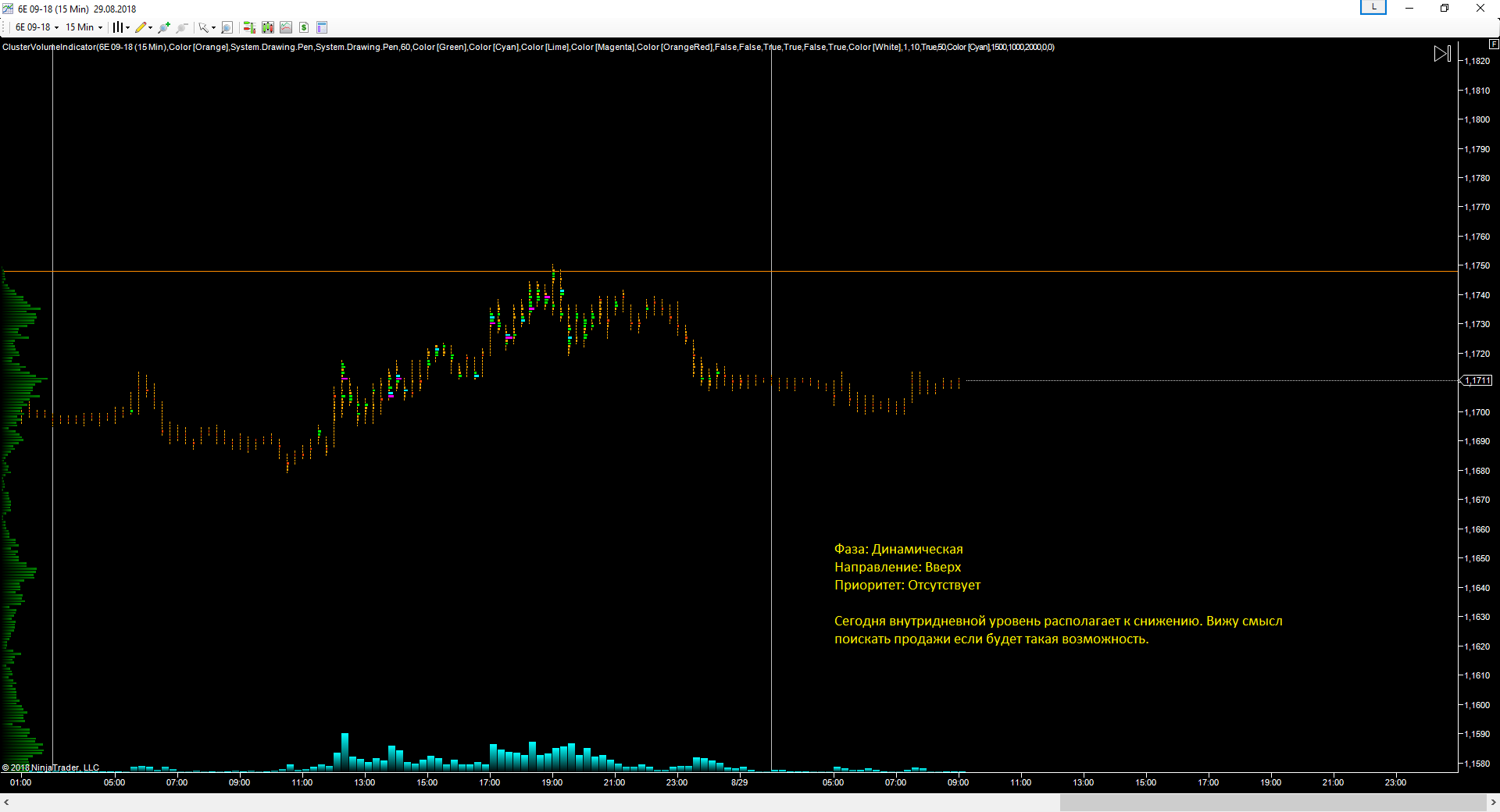1500x812 pixels.
Task: Click the horizontal scrollbar thumb
Action: [x=1273, y=802]
